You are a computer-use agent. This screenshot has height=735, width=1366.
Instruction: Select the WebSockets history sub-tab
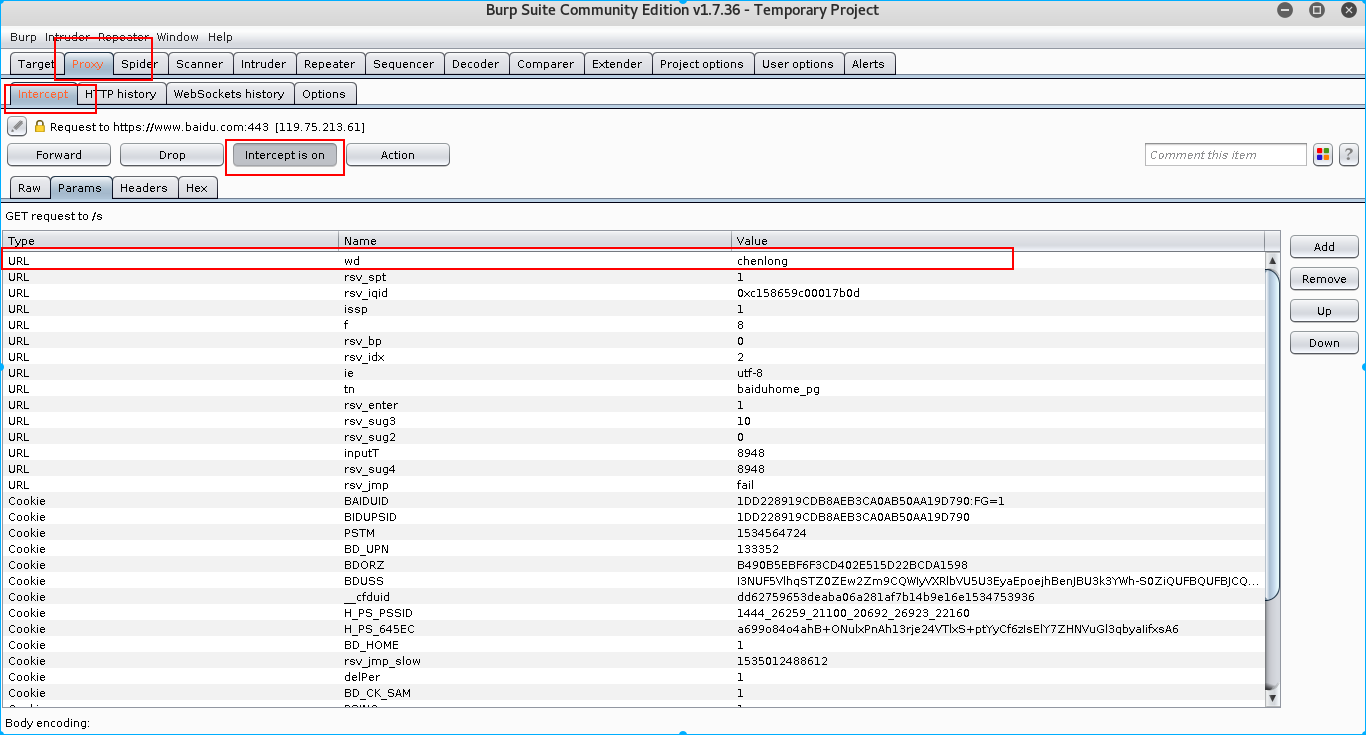pyautogui.click(x=229, y=94)
